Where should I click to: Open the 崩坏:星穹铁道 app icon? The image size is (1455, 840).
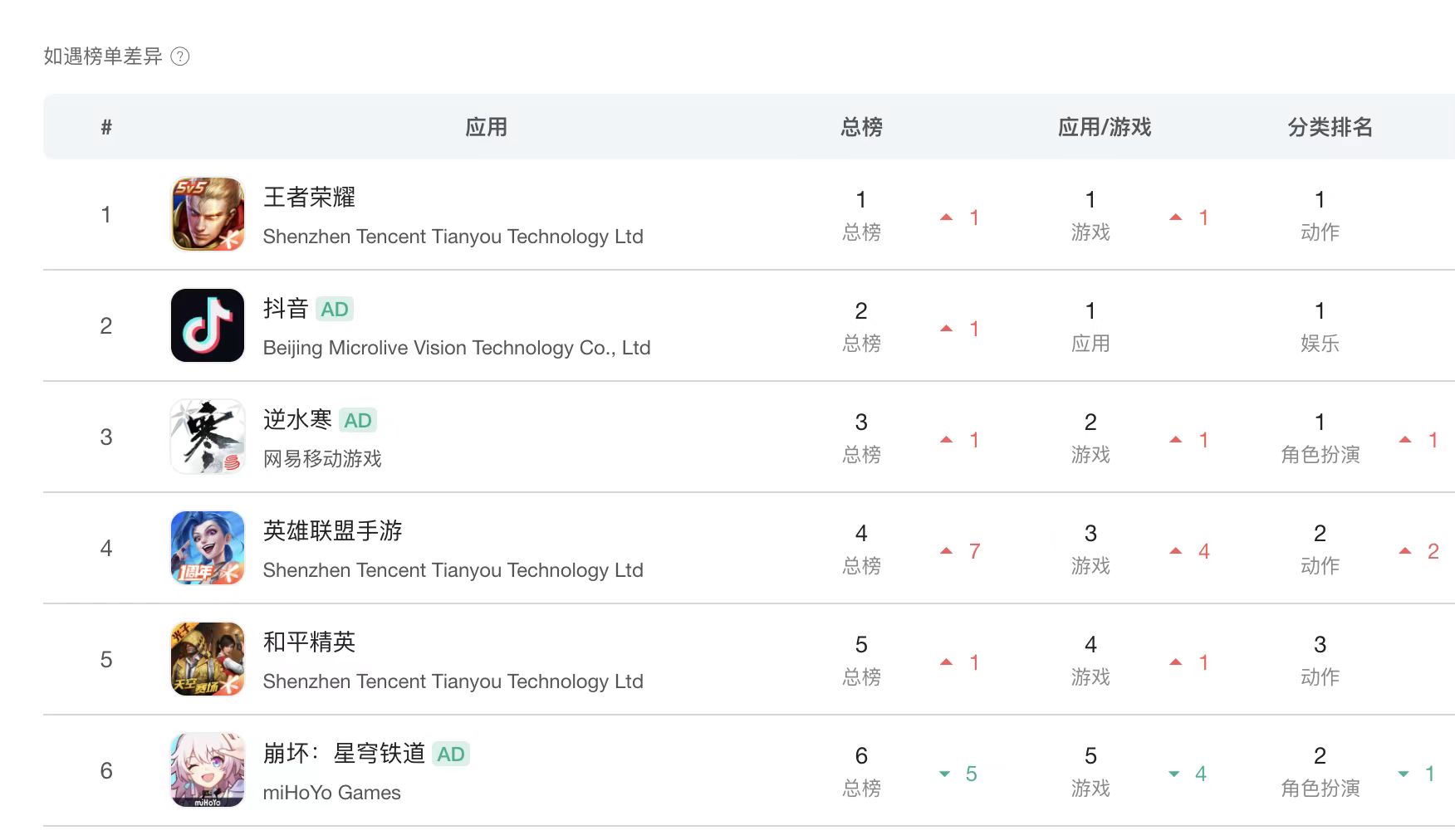coord(208,770)
